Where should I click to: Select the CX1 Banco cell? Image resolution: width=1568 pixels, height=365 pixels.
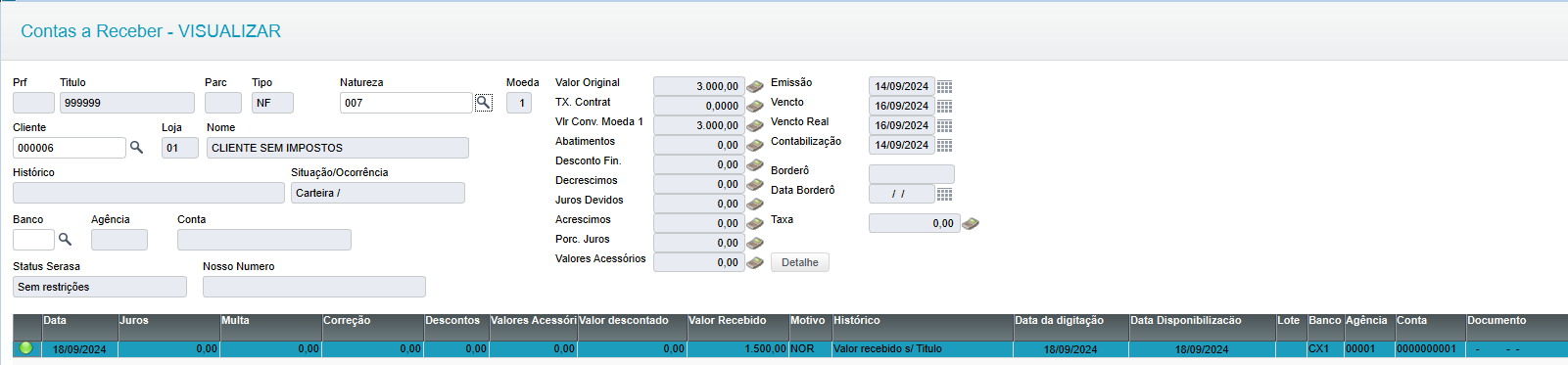(1325, 349)
